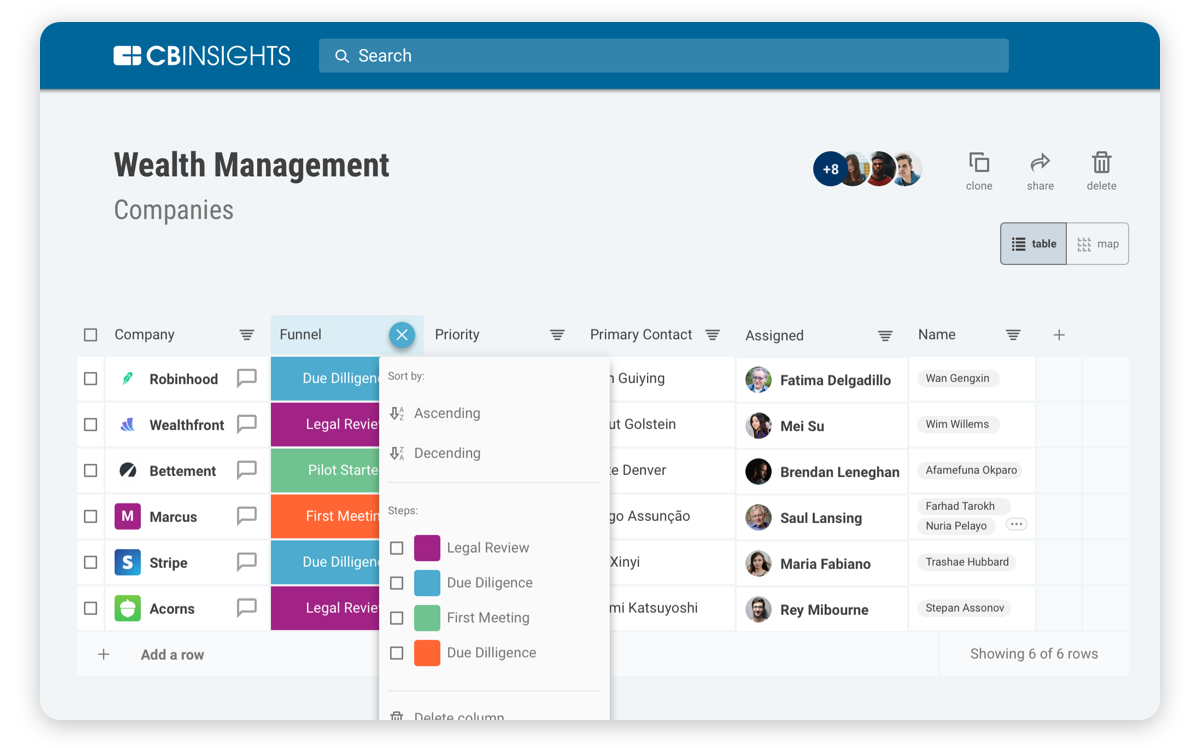Click green First Meeting color swatch
This screenshot has width=1200, height=748.
tap(427, 618)
